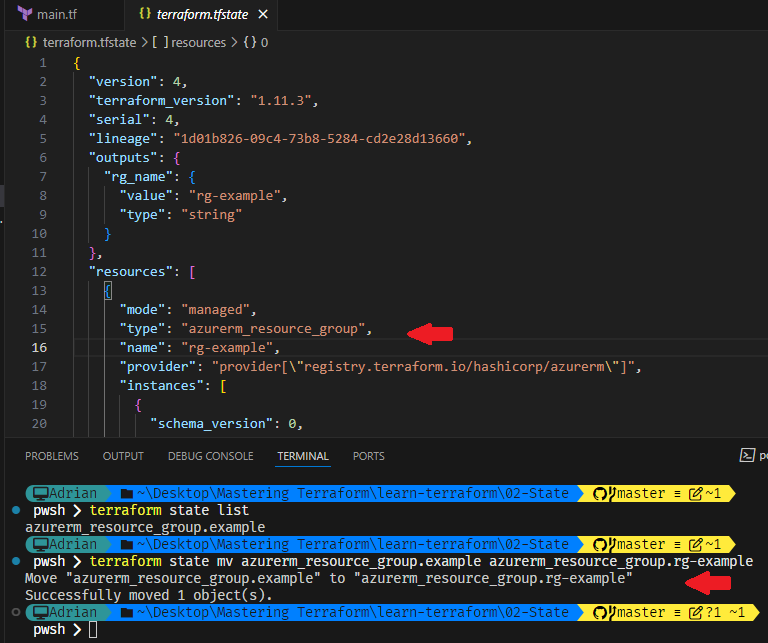Image resolution: width=768 pixels, height=643 pixels.
Task: Select the TERMINAL panel tab
Action: click(x=303, y=456)
